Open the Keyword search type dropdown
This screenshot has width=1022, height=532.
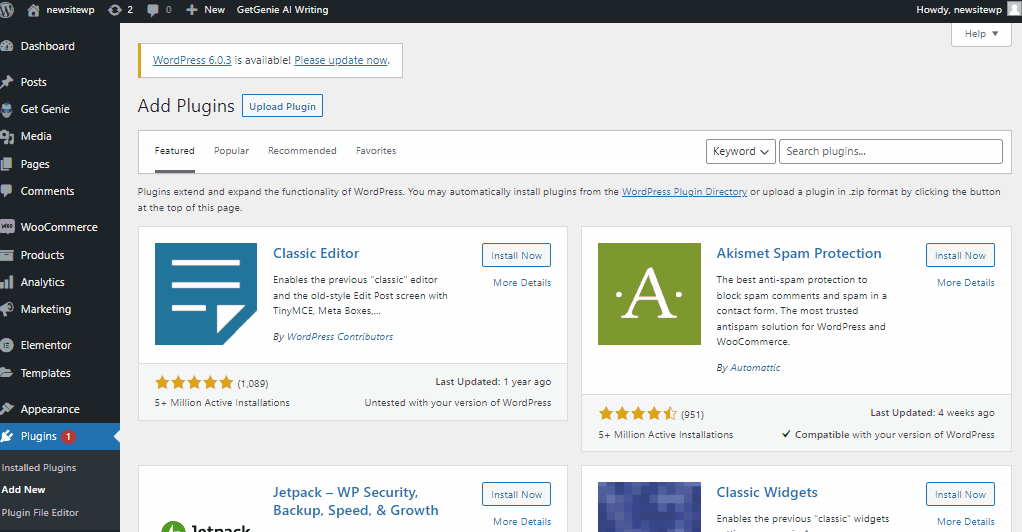click(x=740, y=151)
